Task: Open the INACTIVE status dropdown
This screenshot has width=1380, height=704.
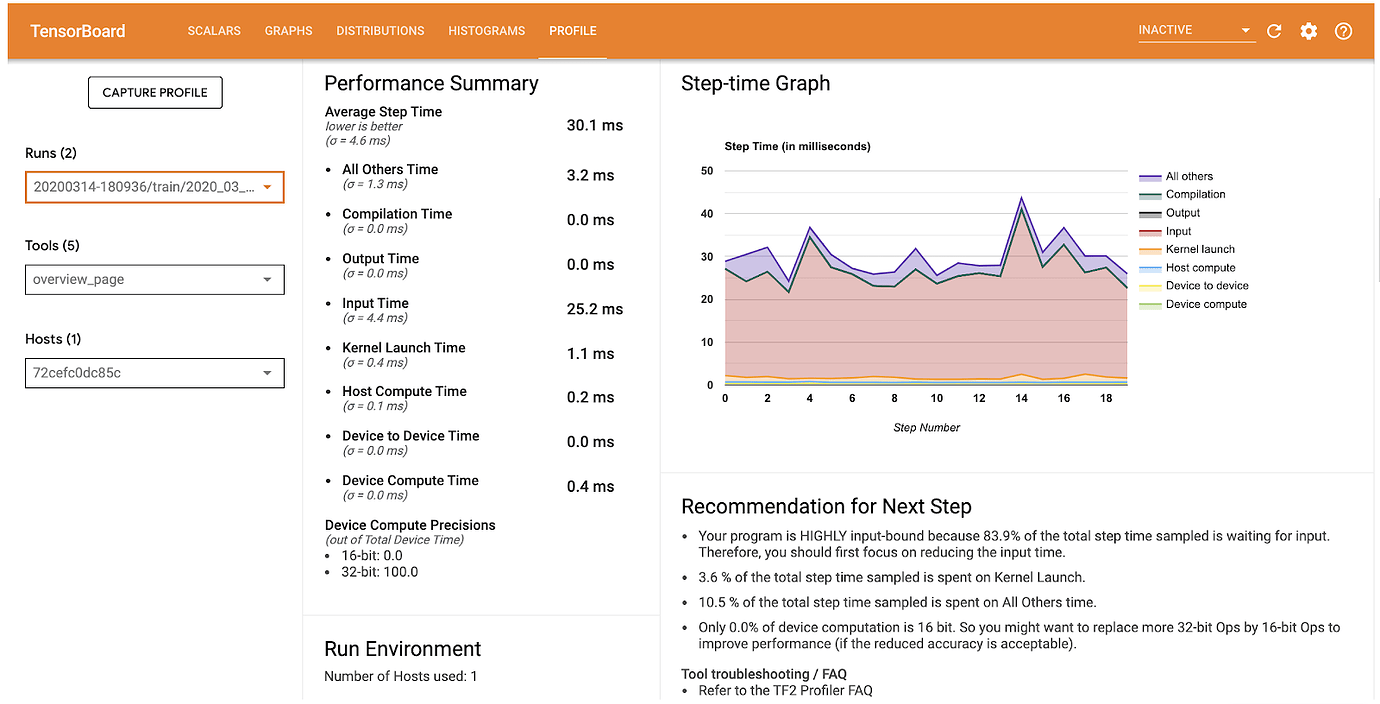Action: [x=1195, y=30]
